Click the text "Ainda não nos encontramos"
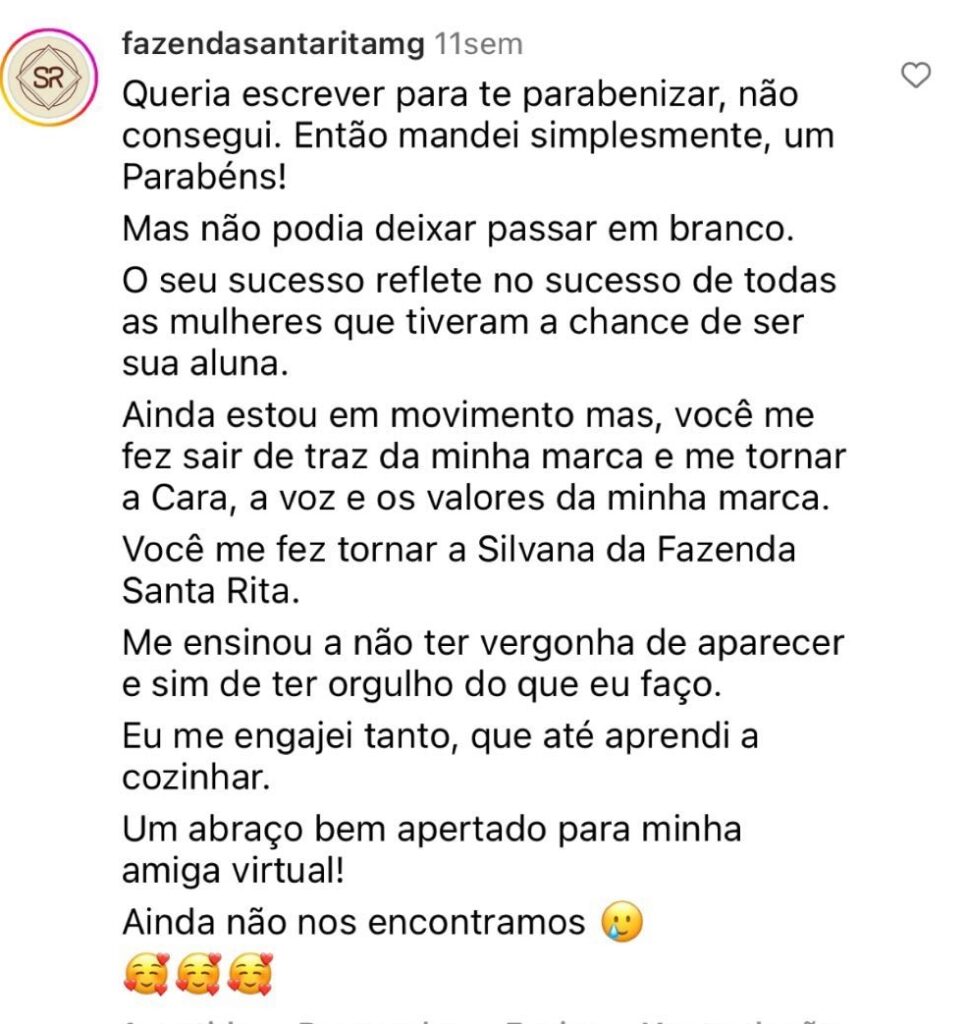 [x=353, y=922]
